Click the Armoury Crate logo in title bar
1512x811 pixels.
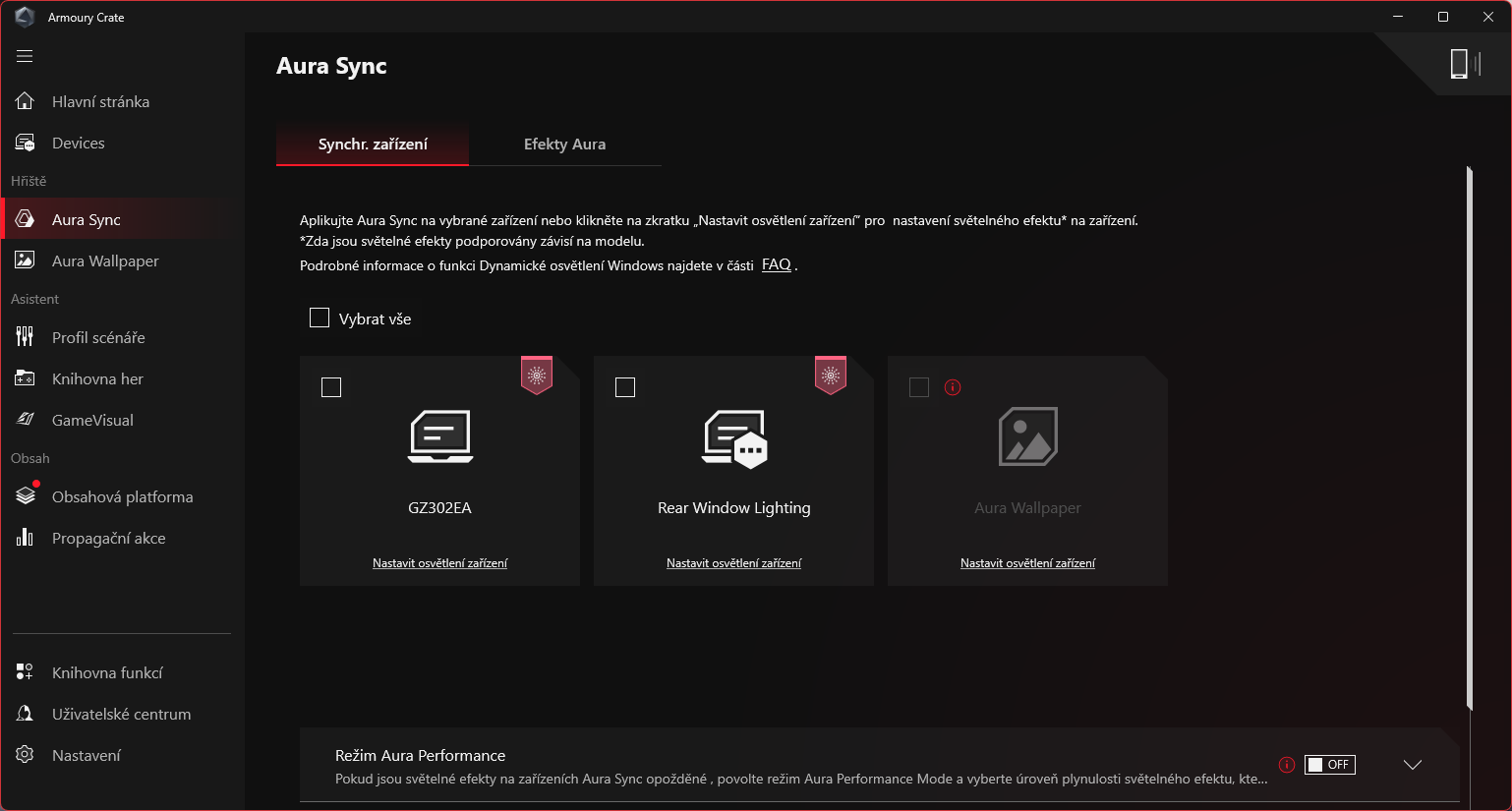pos(25,17)
